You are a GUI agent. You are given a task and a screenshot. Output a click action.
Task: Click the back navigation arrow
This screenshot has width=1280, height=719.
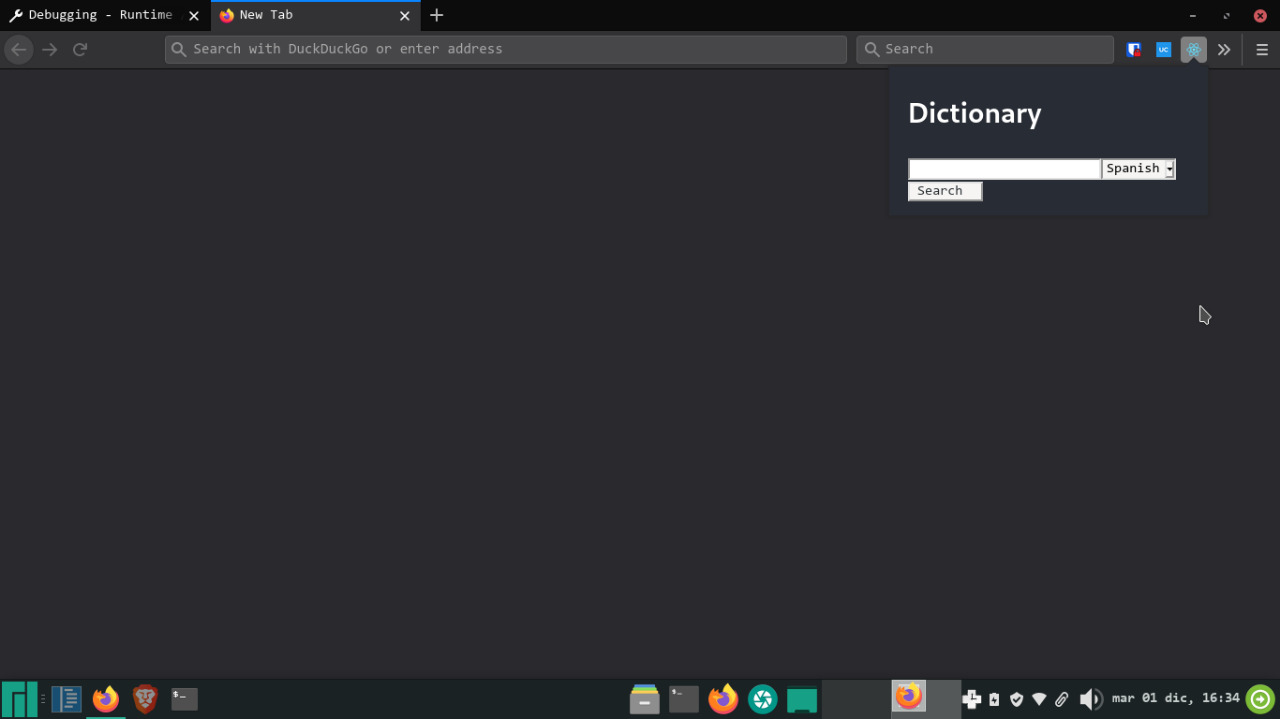point(18,49)
